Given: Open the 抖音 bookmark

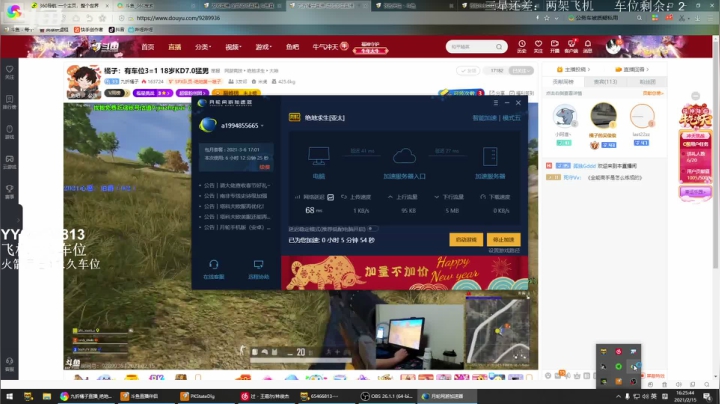Looking at the screenshot, I should [x=117, y=29].
